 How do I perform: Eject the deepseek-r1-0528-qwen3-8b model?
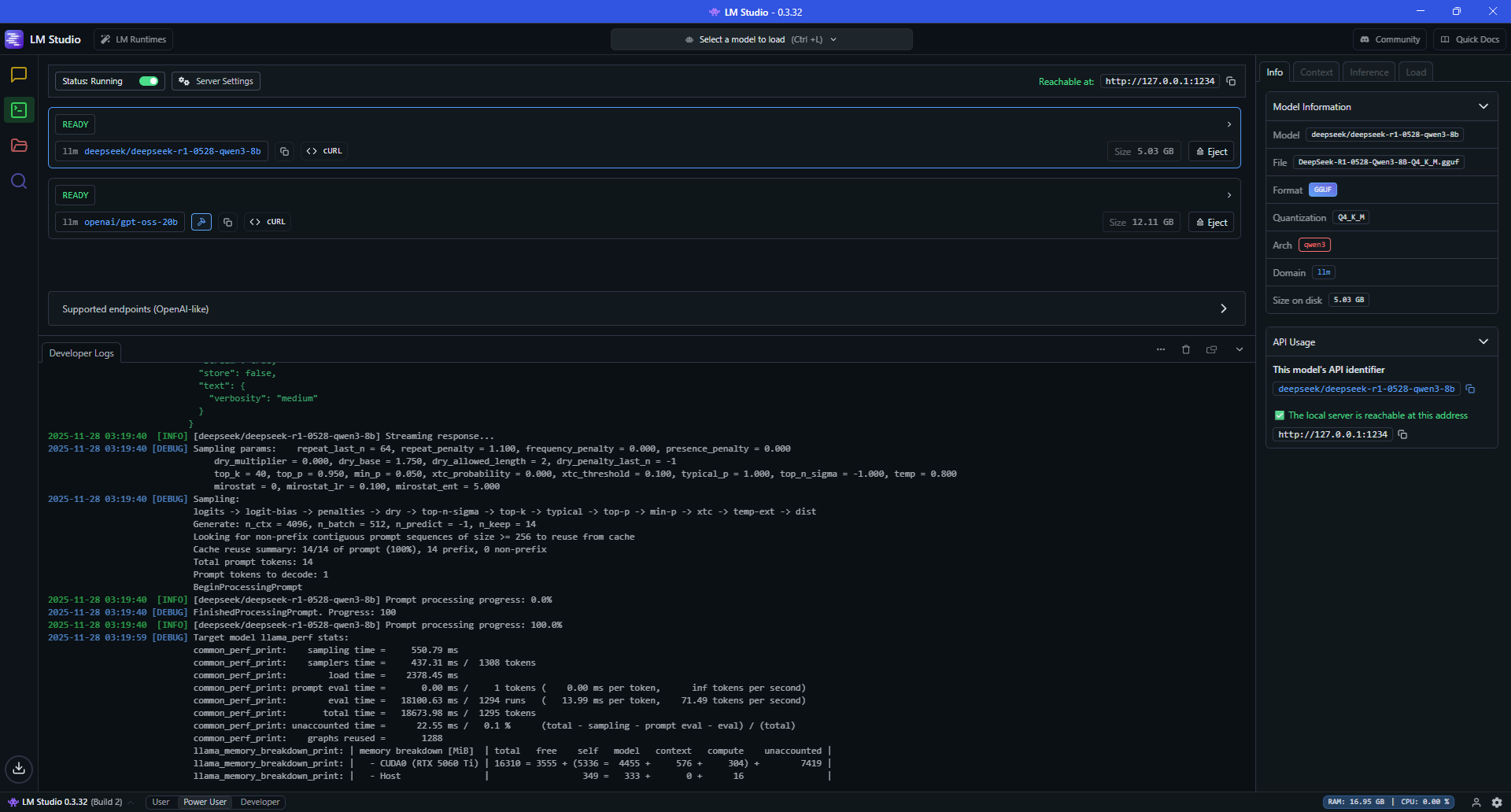[x=1211, y=152]
